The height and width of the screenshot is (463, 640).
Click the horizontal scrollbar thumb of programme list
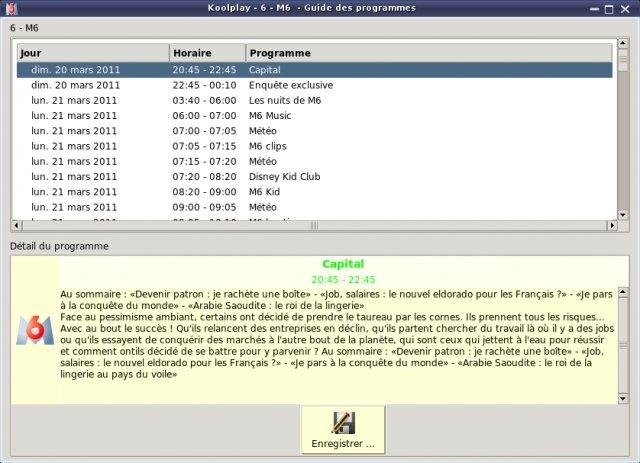coord(314,225)
